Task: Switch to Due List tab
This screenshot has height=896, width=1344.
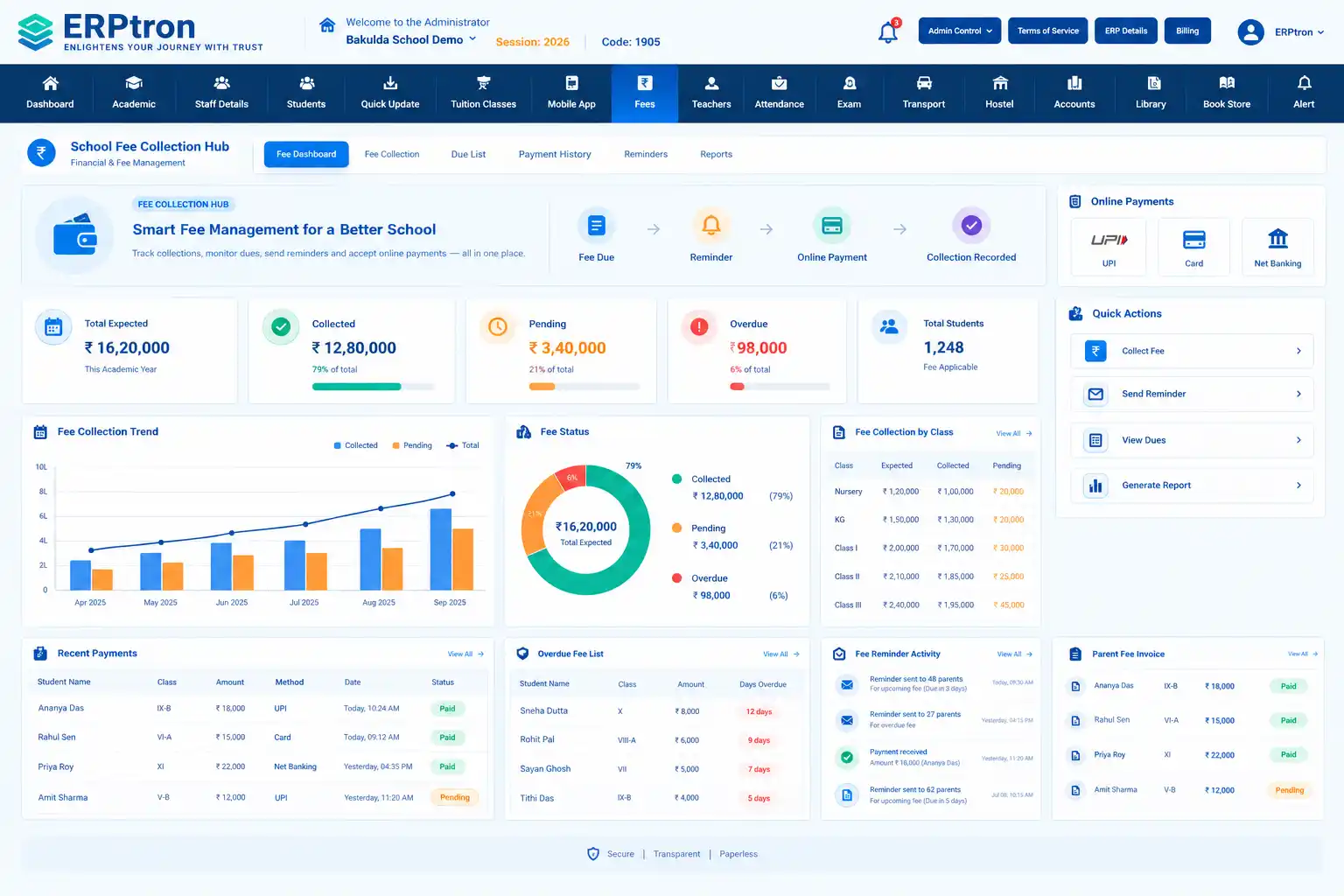Action: (468, 154)
